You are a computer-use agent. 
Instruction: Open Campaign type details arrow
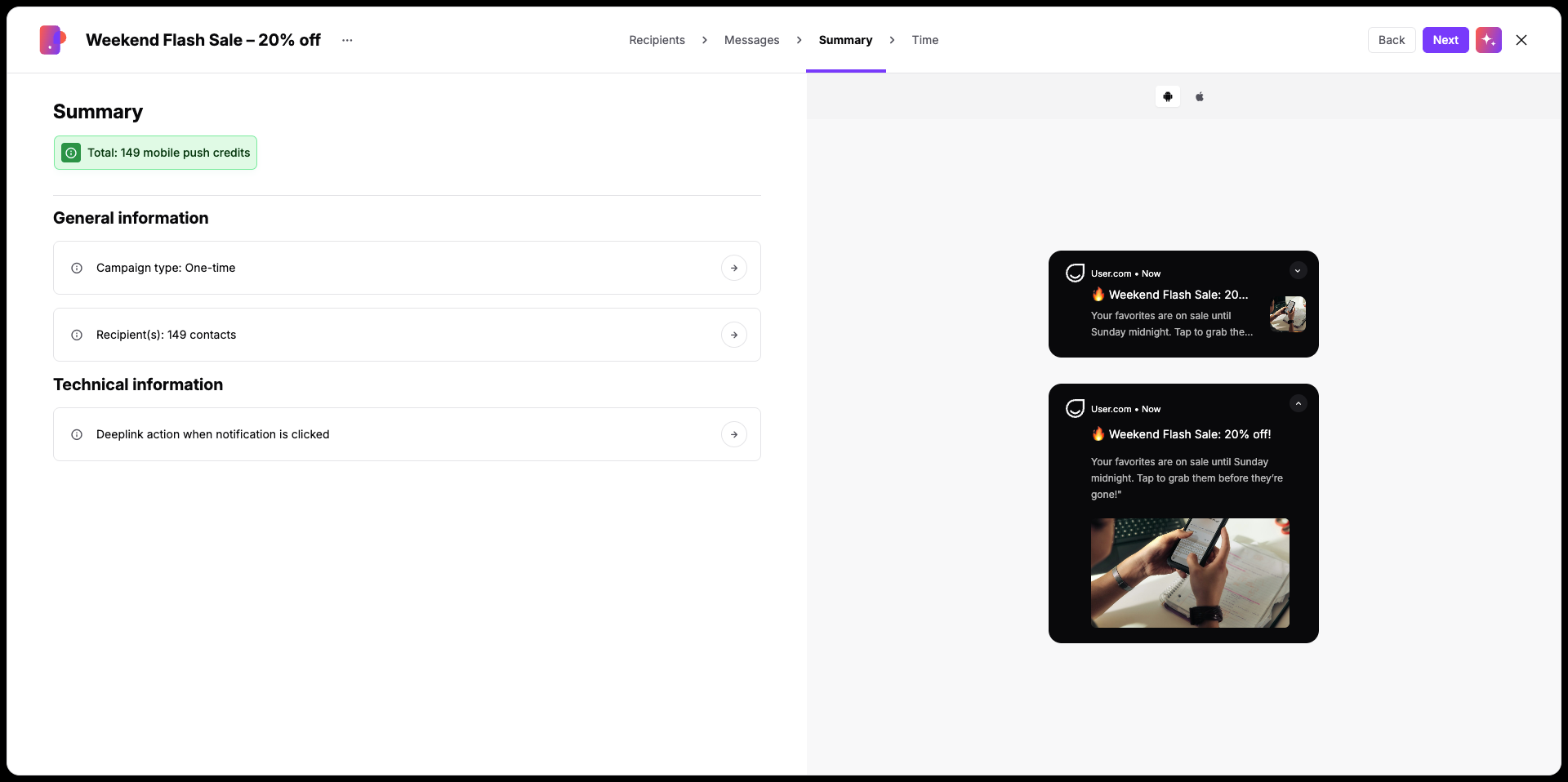coord(734,268)
